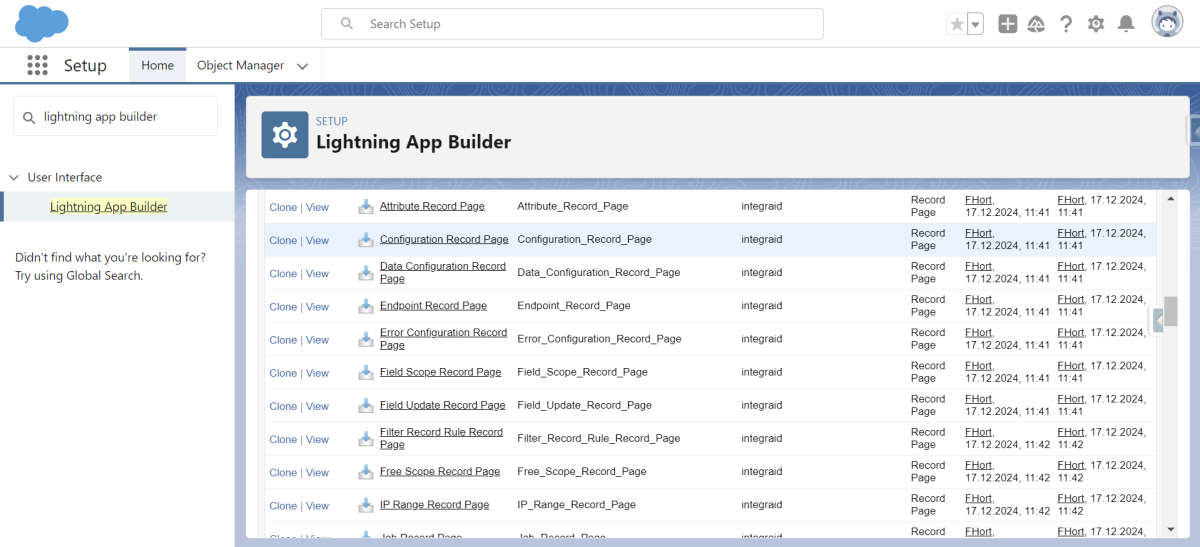Clone the IP Range Record Page

click(283, 505)
